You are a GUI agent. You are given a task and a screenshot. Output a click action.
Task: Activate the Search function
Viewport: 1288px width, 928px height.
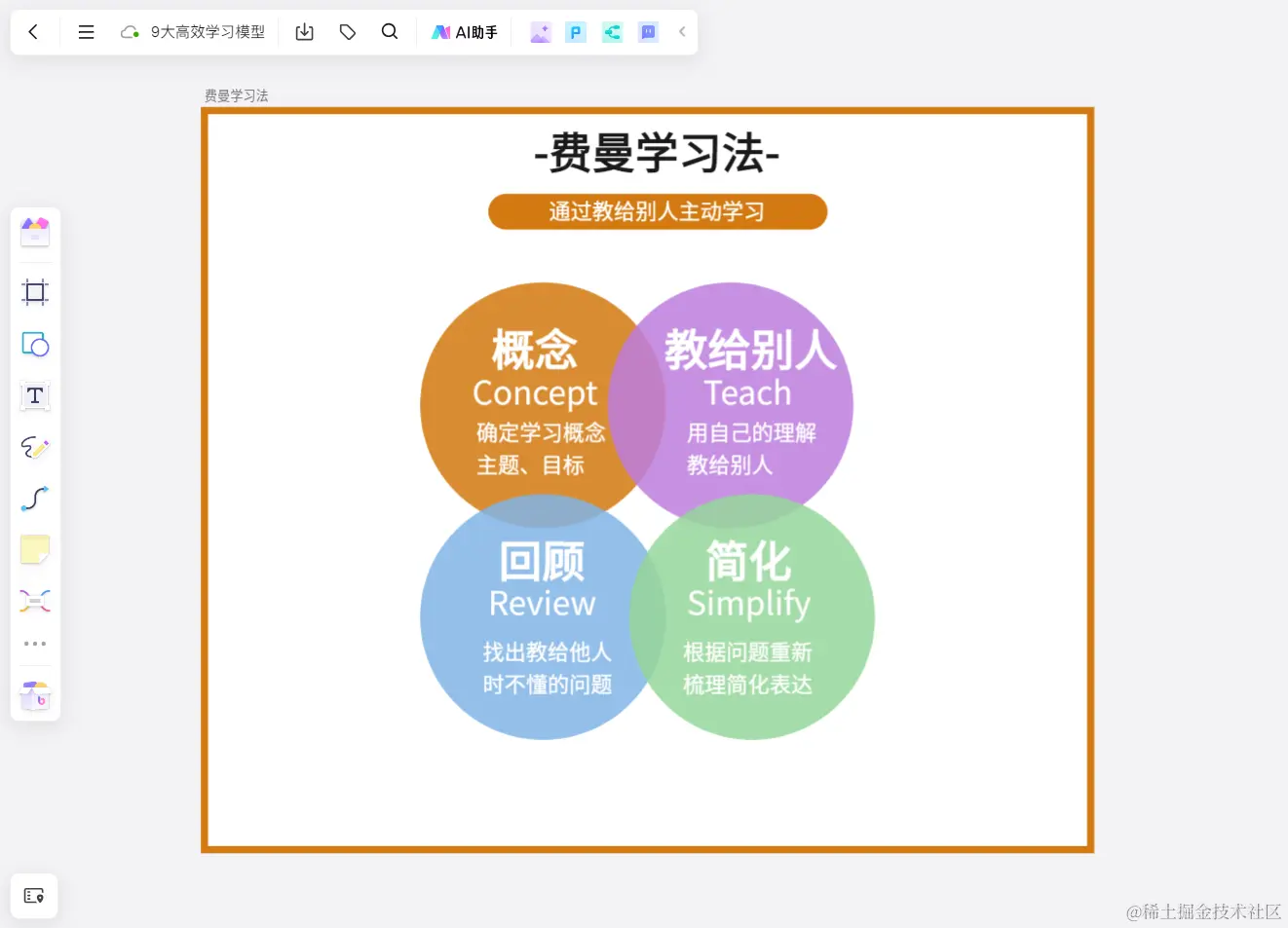click(x=390, y=31)
